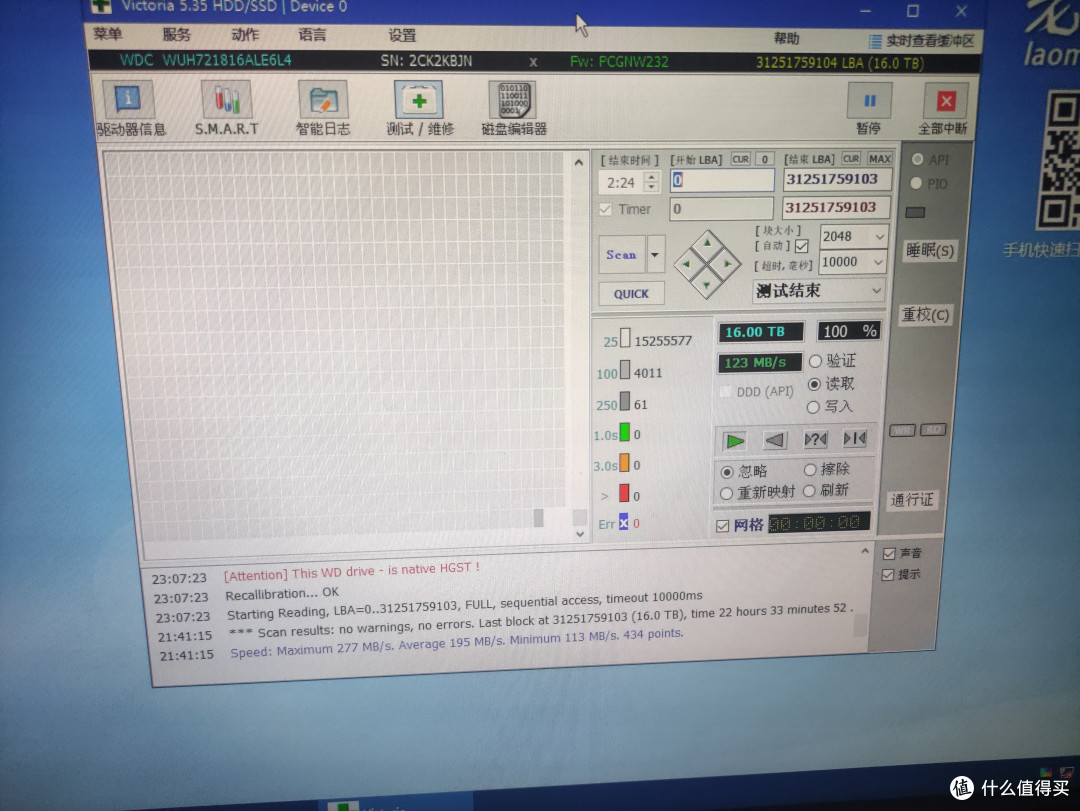This screenshot has height=811, width=1080.
Task: Click scroll-up arrow of the scan grid
Action: click(579, 163)
